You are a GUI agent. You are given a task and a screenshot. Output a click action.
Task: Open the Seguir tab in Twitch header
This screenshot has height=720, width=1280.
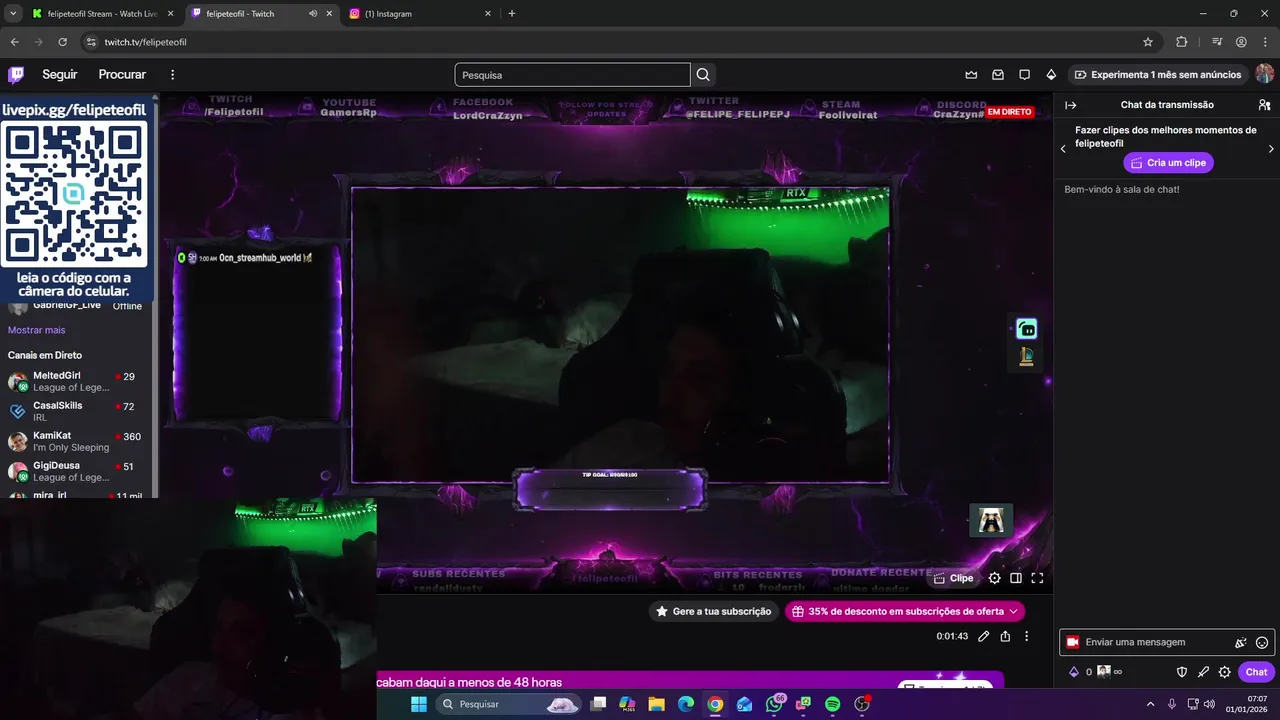tap(60, 75)
